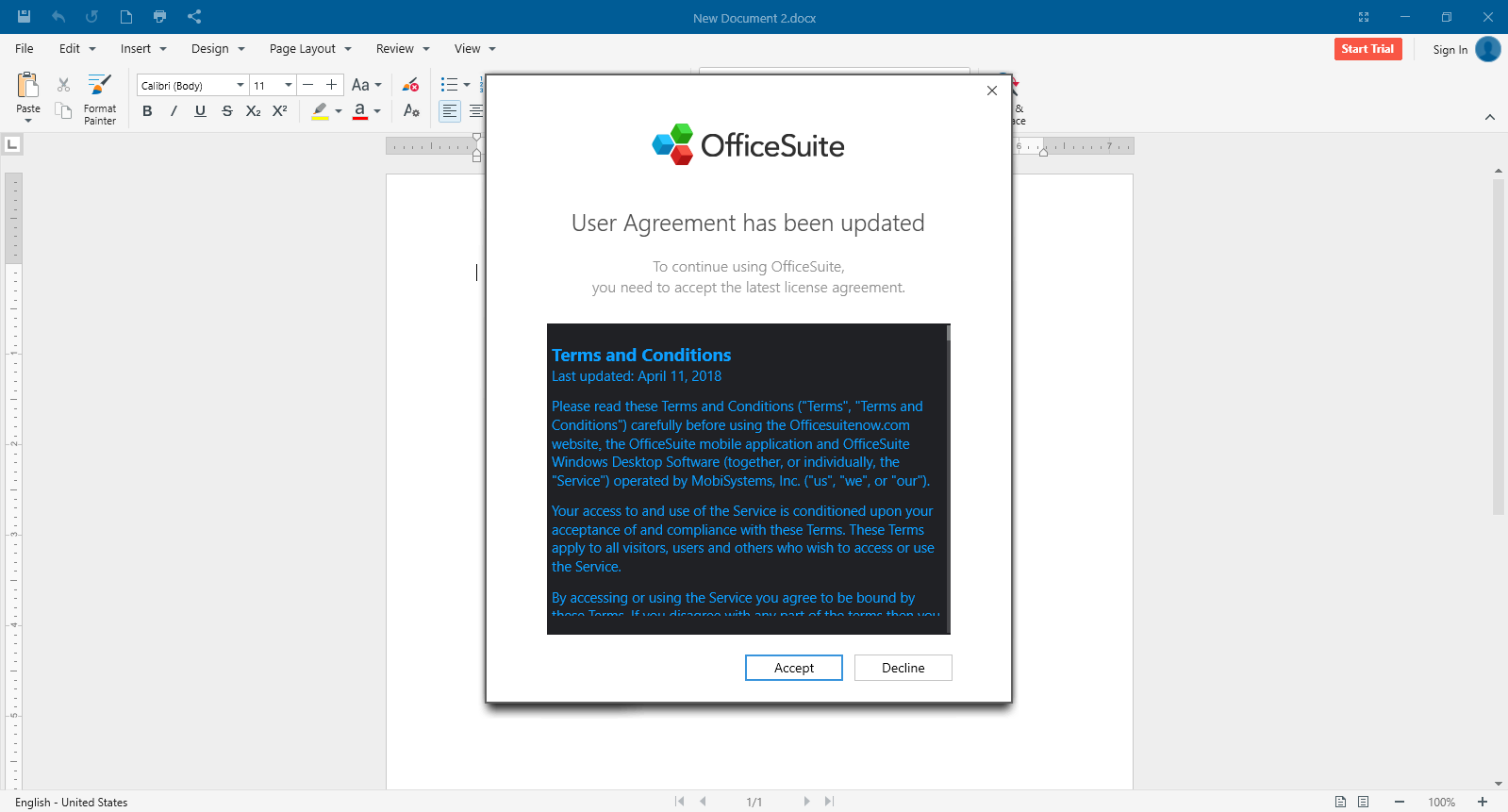
Task: Jump to the first page with the navigation arrow
Action: [x=679, y=802]
